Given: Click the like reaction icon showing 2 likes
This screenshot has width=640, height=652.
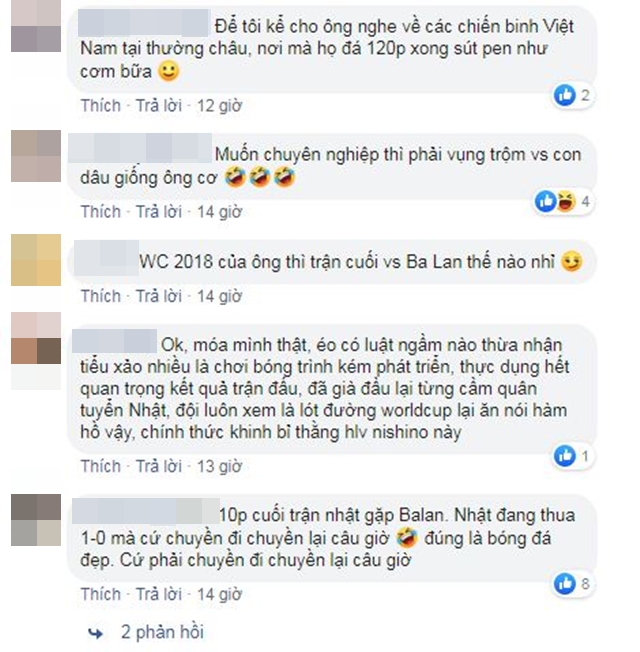Looking at the screenshot, I should pyautogui.click(x=564, y=95).
